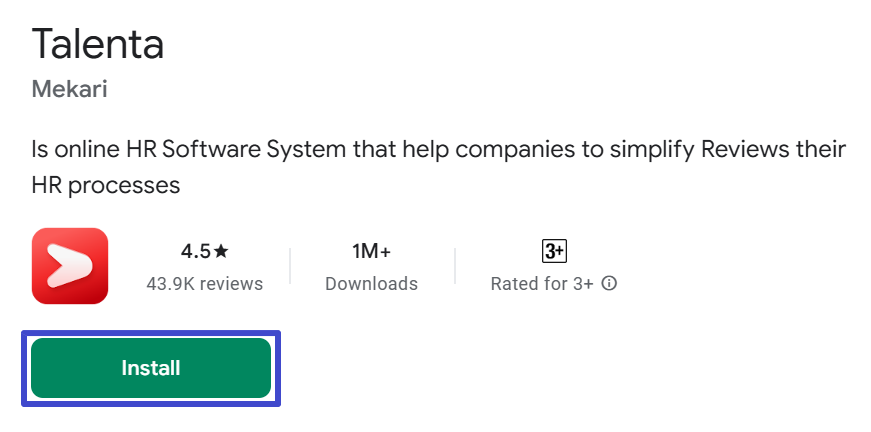
Task: Click the red Talenta app icon
Action: click(69, 265)
